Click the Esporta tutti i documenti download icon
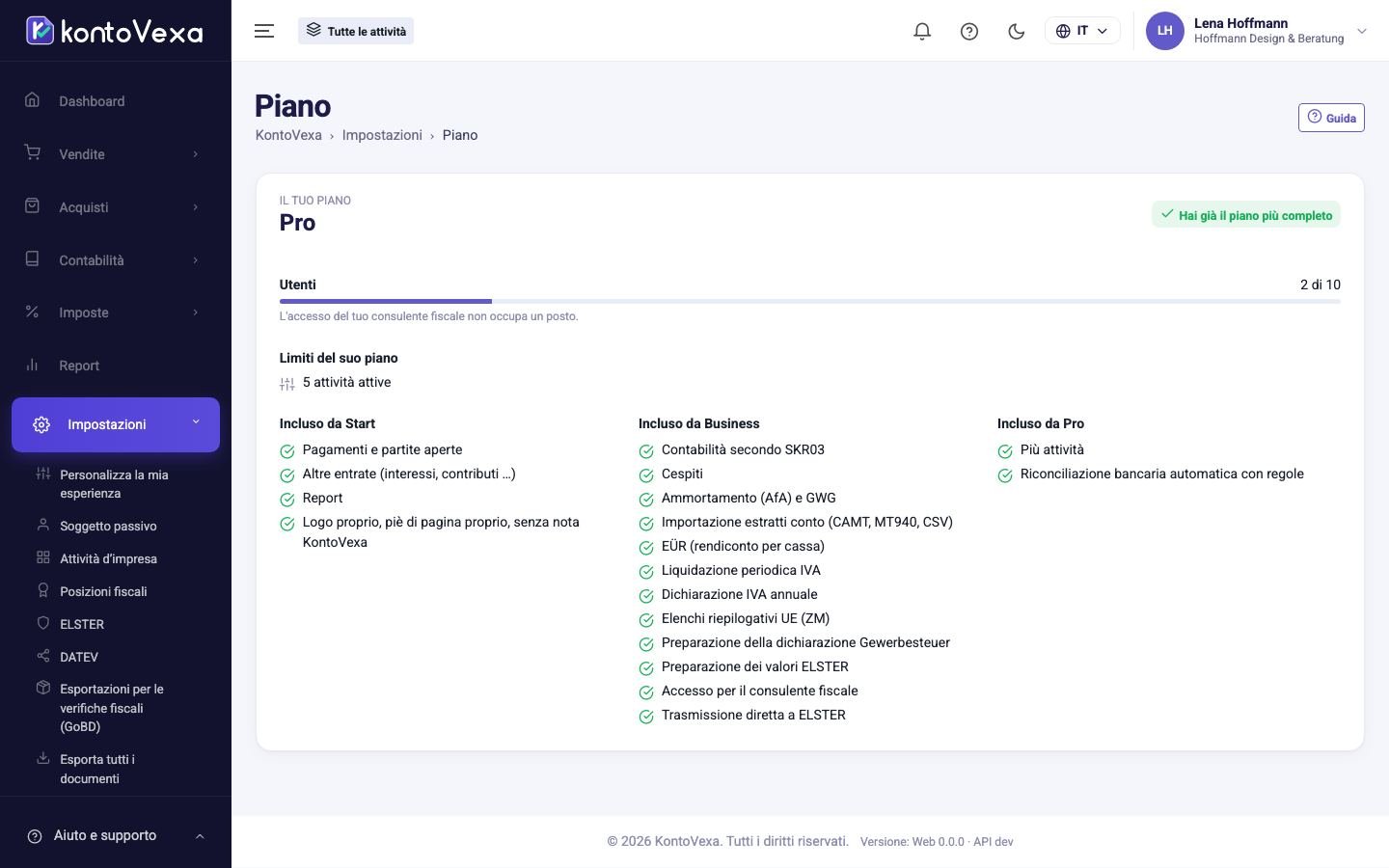The width and height of the screenshot is (1389, 868). (42, 758)
